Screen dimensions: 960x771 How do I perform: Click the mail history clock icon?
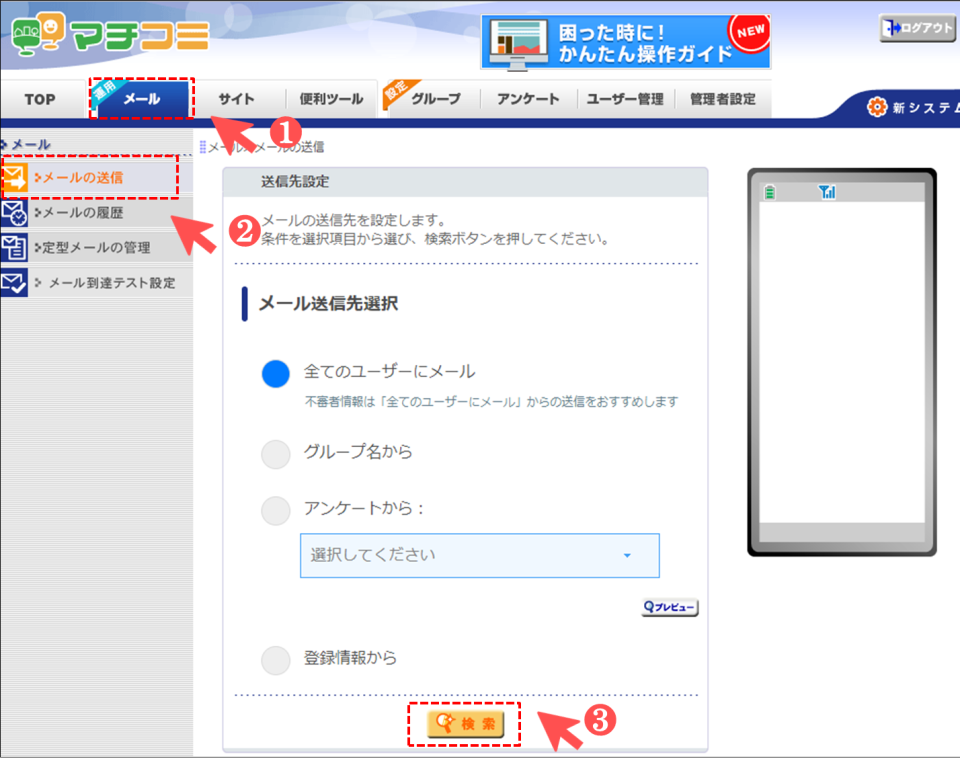click(x=14, y=213)
